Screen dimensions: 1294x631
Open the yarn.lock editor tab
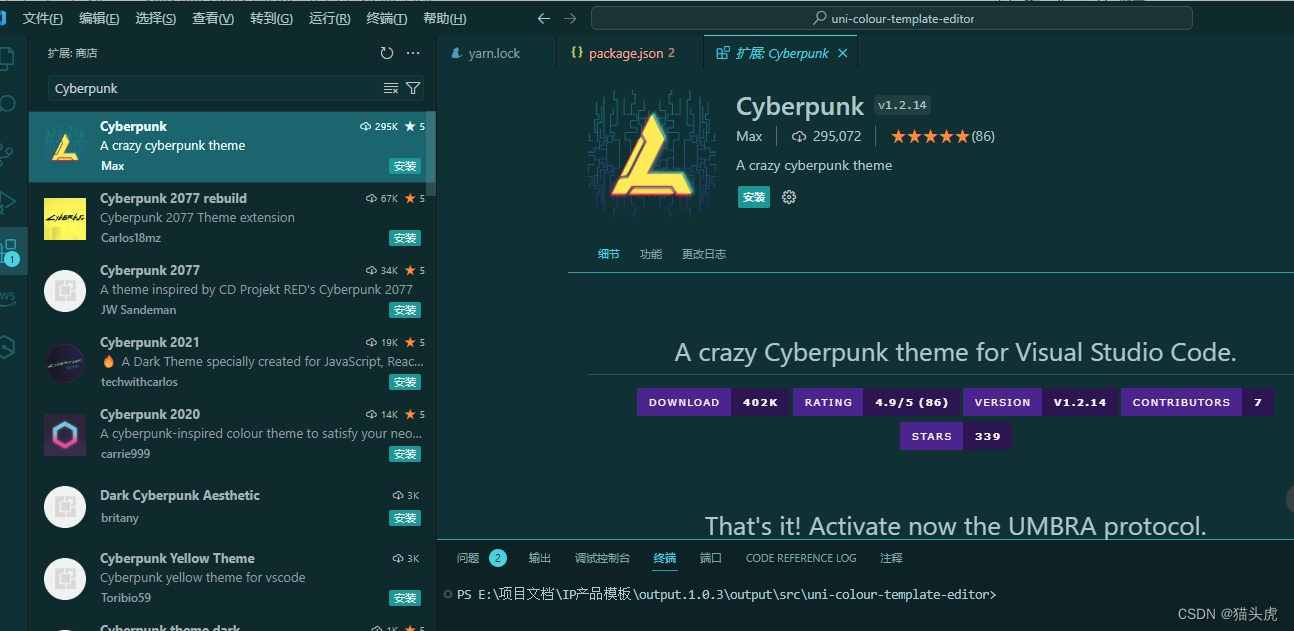[x=494, y=53]
